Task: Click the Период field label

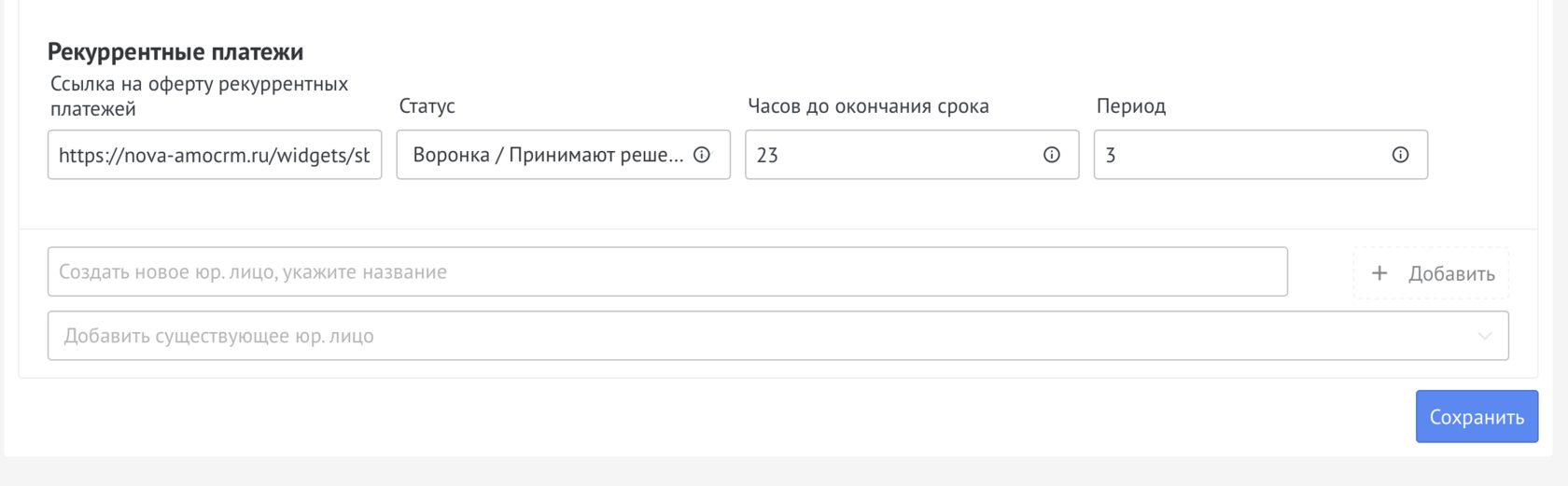Action: tap(1130, 106)
